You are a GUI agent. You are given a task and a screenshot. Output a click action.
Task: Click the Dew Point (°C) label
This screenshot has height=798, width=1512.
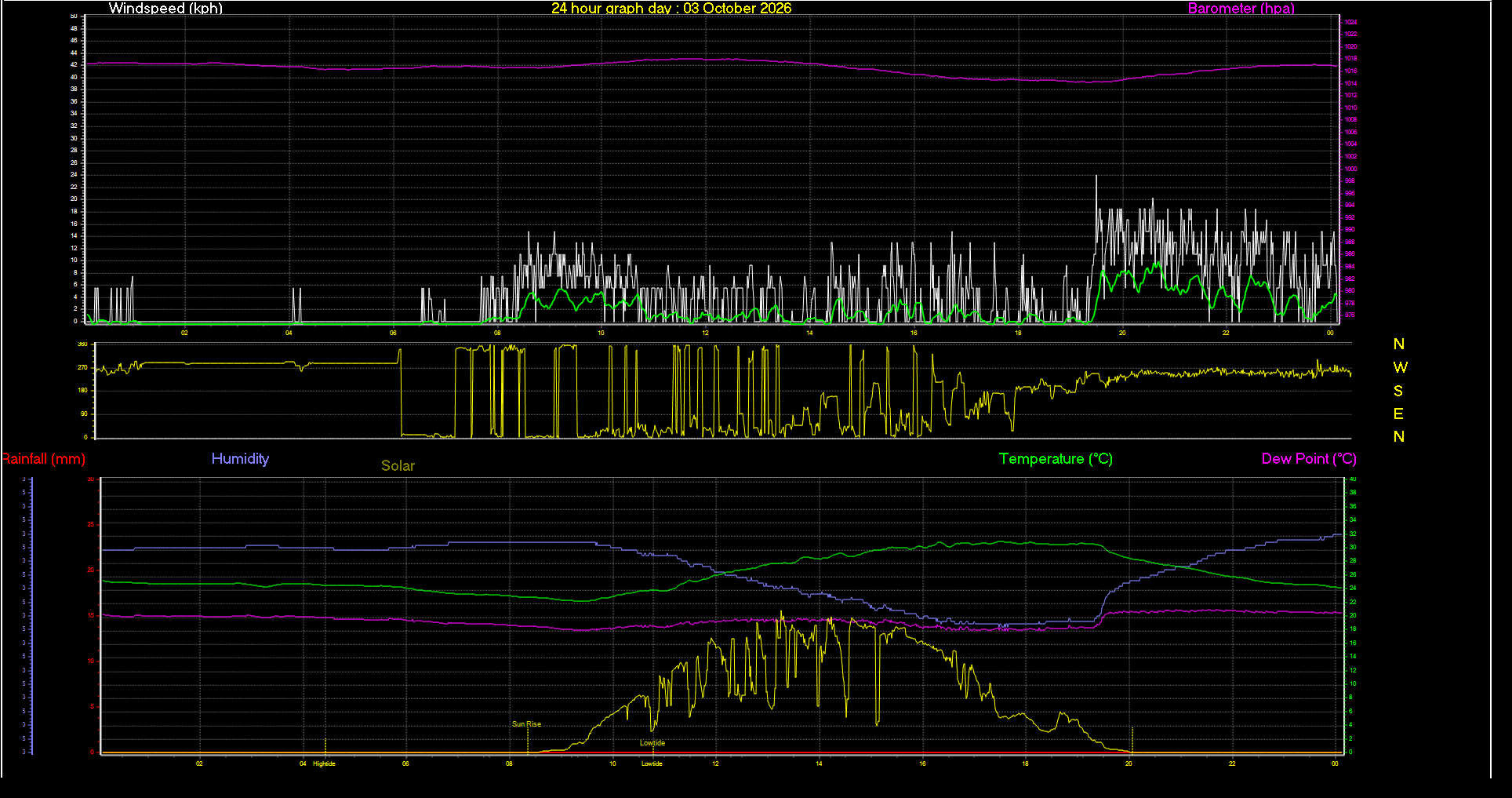coord(1309,459)
